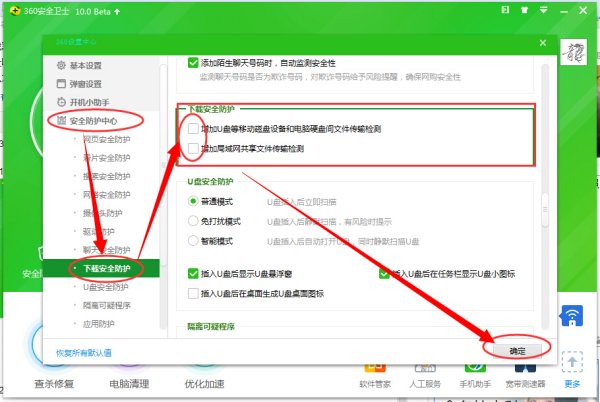Click the U盘安全防护 section heading in content
Viewport: 600px width, 402px height.
210,181
